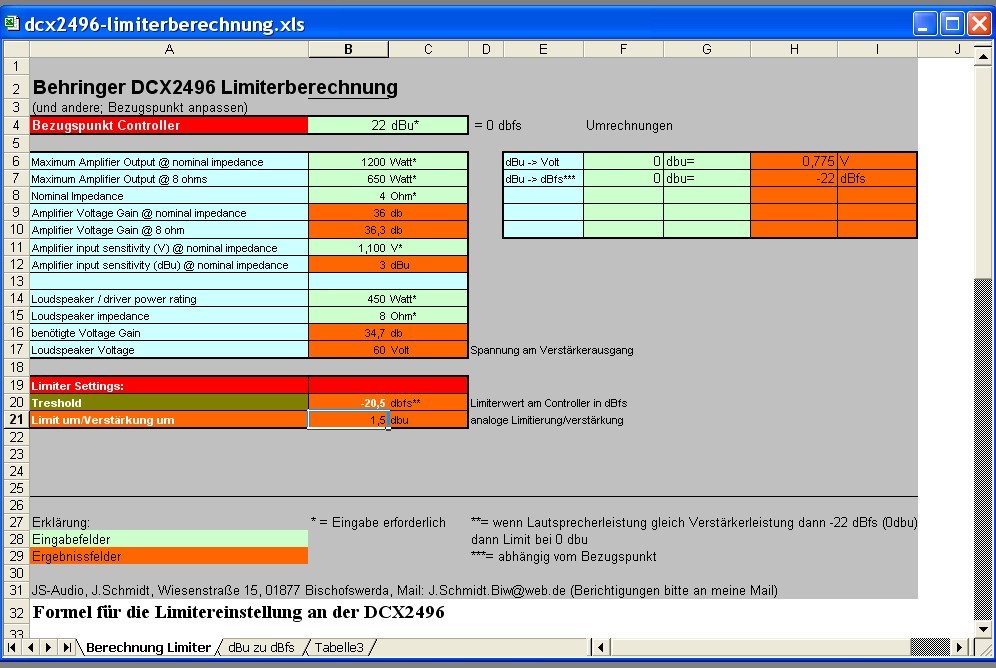
Task: Open the Tabelle3 sheet tab
Action: point(339,648)
